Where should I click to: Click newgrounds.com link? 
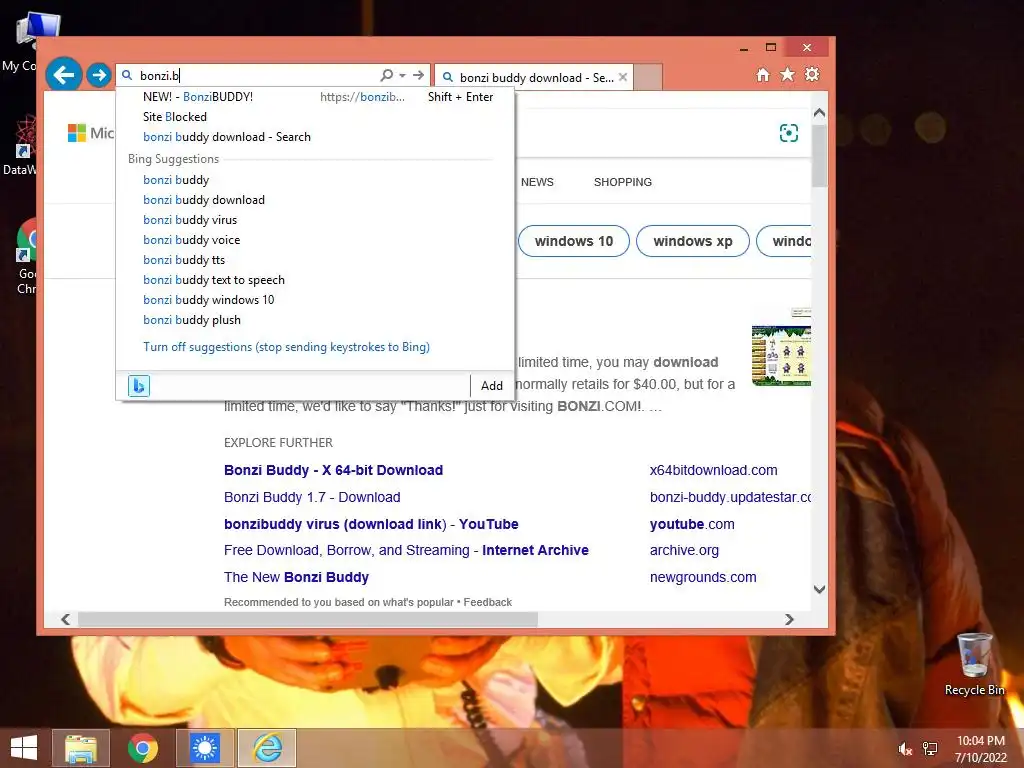point(703,577)
